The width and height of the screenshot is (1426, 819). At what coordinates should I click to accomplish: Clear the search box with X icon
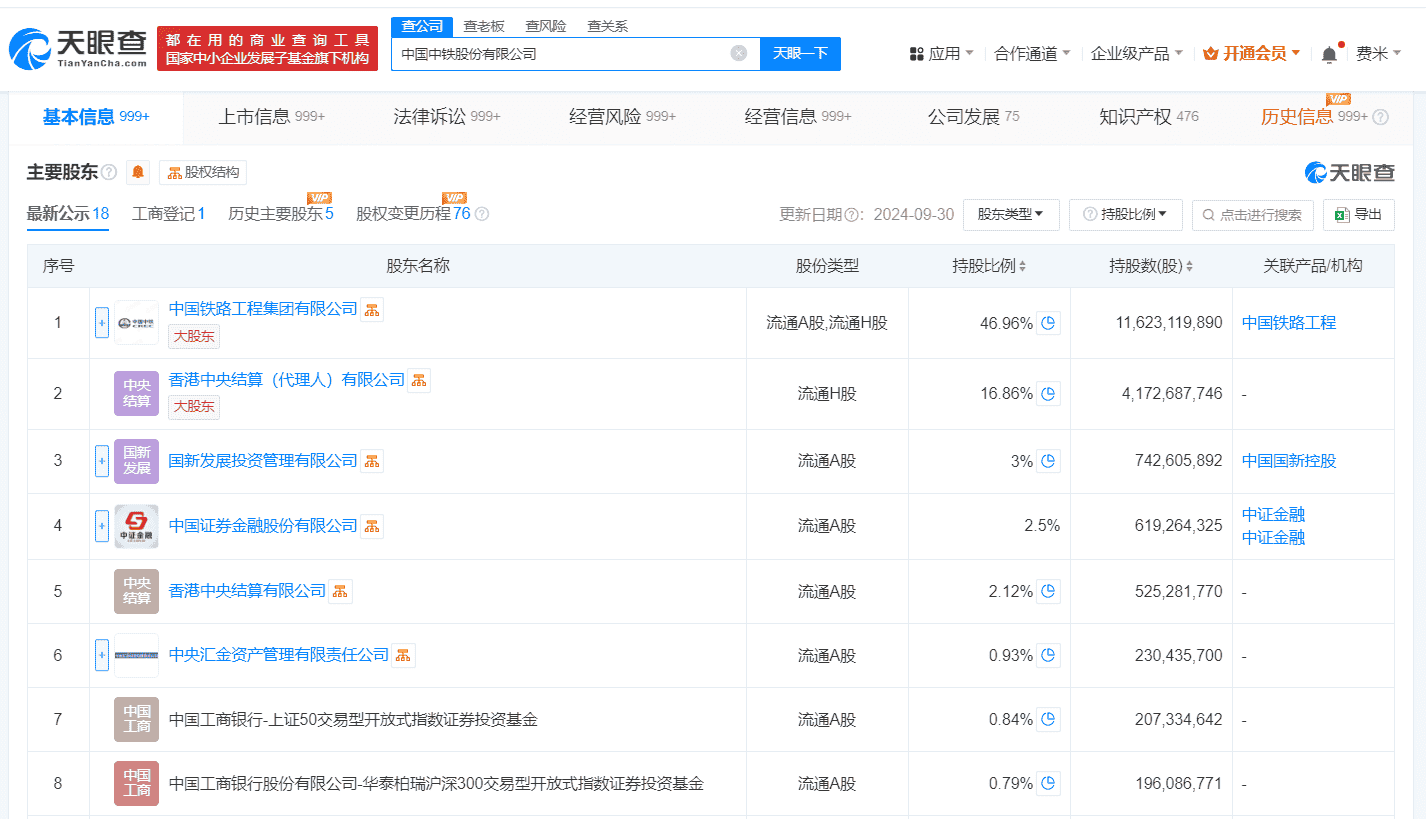pyautogui.click(x=738, y=54)
